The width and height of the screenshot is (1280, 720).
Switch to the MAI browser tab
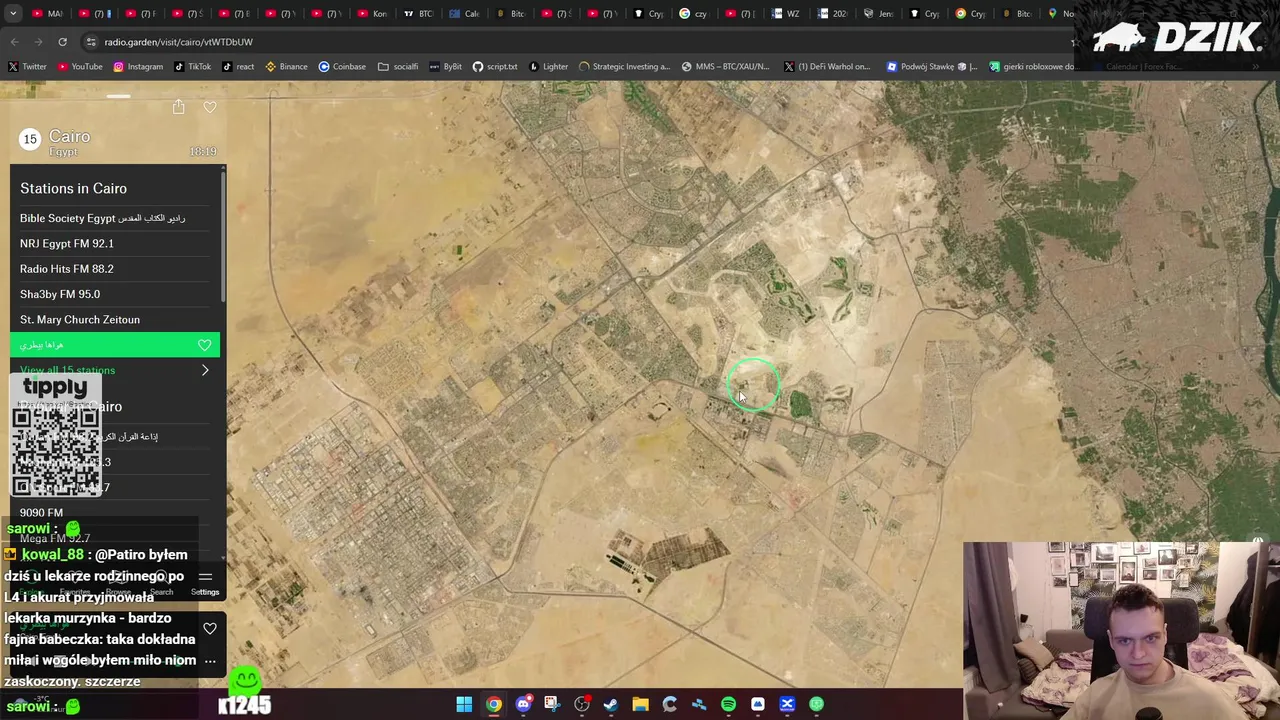tap(46, 14)
